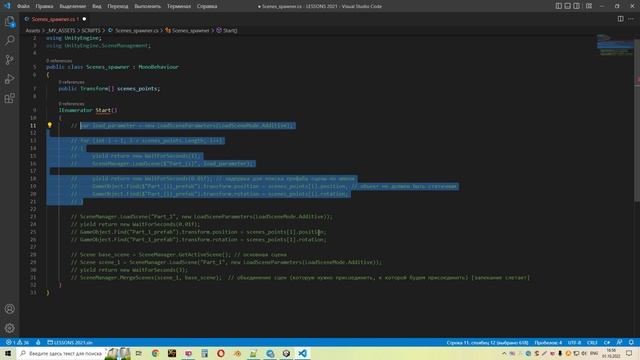Open Task View in the taskbar
640x360 pixels.
click(x=139, y=353)
